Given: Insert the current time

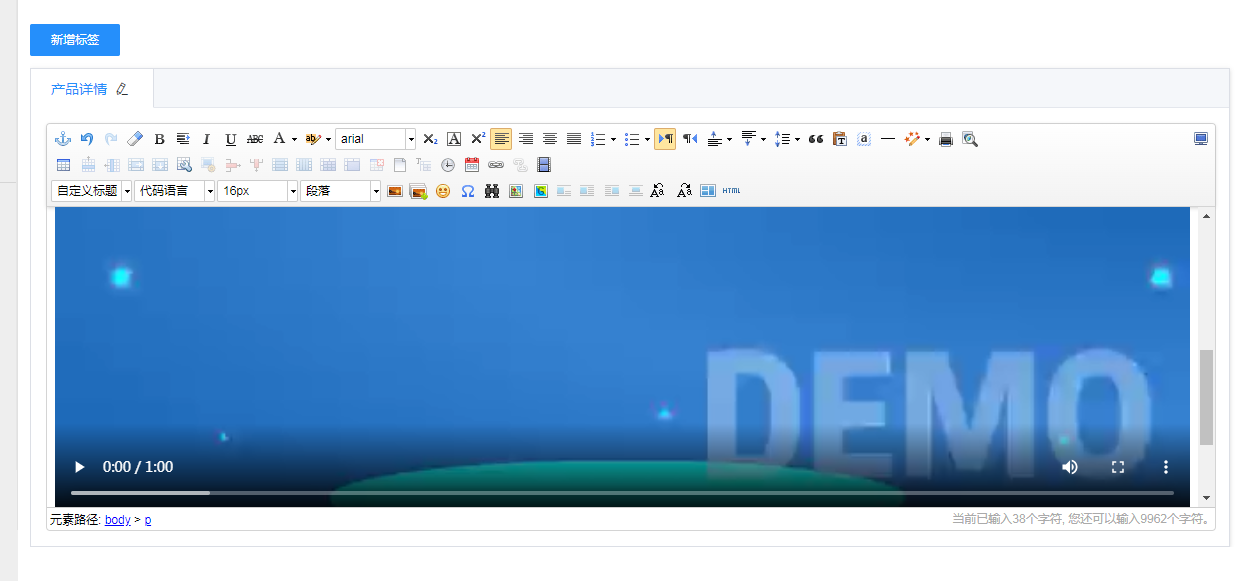Looking at the screenshot, I should (448, 165).
